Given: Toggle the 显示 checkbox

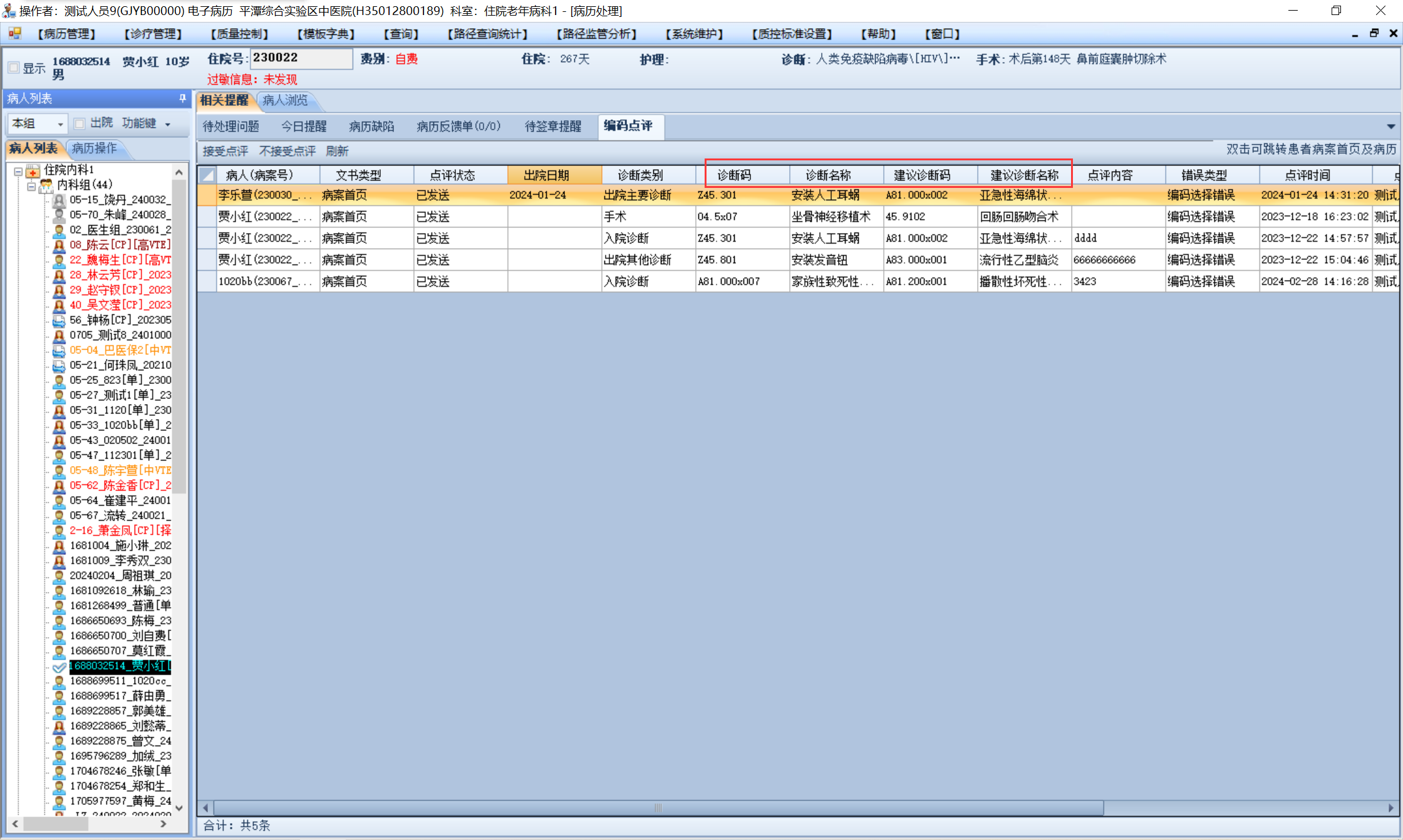Looking at the screenshot, I should click(14, 68).
